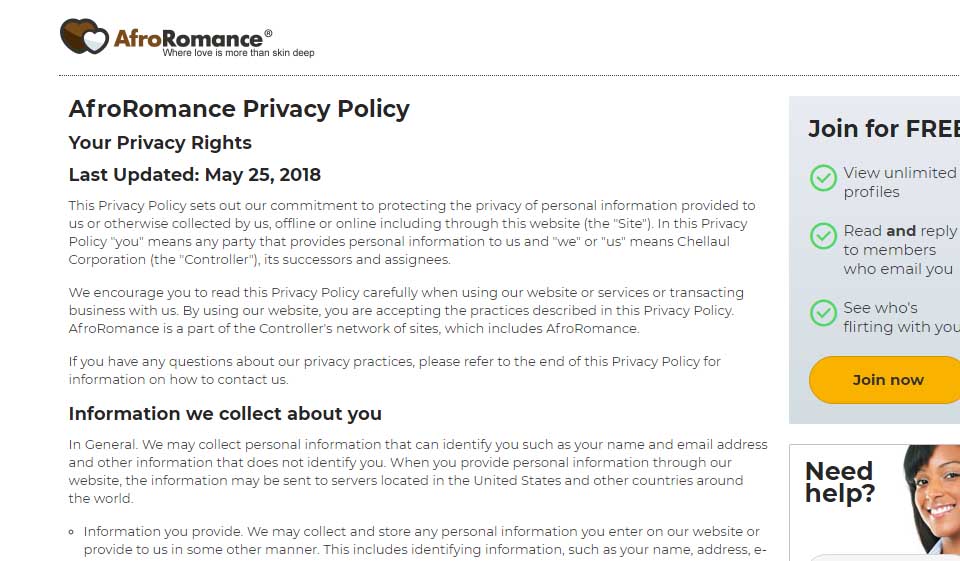The height and width of the screenshot is (561, 960).
Task: Click the "Read and reply to members" feature text
Action: [898, 249]
